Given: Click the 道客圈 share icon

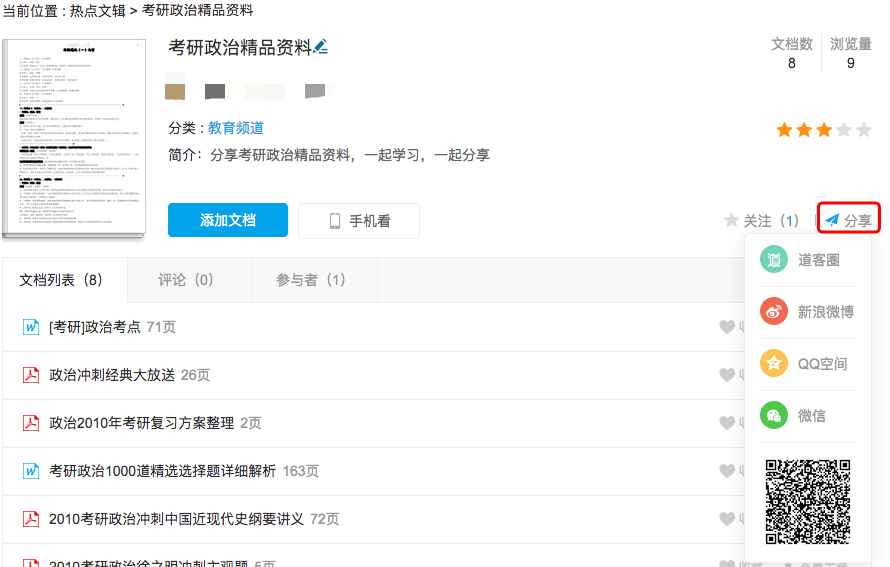Looking at the screenshot, I should [774, 260].
